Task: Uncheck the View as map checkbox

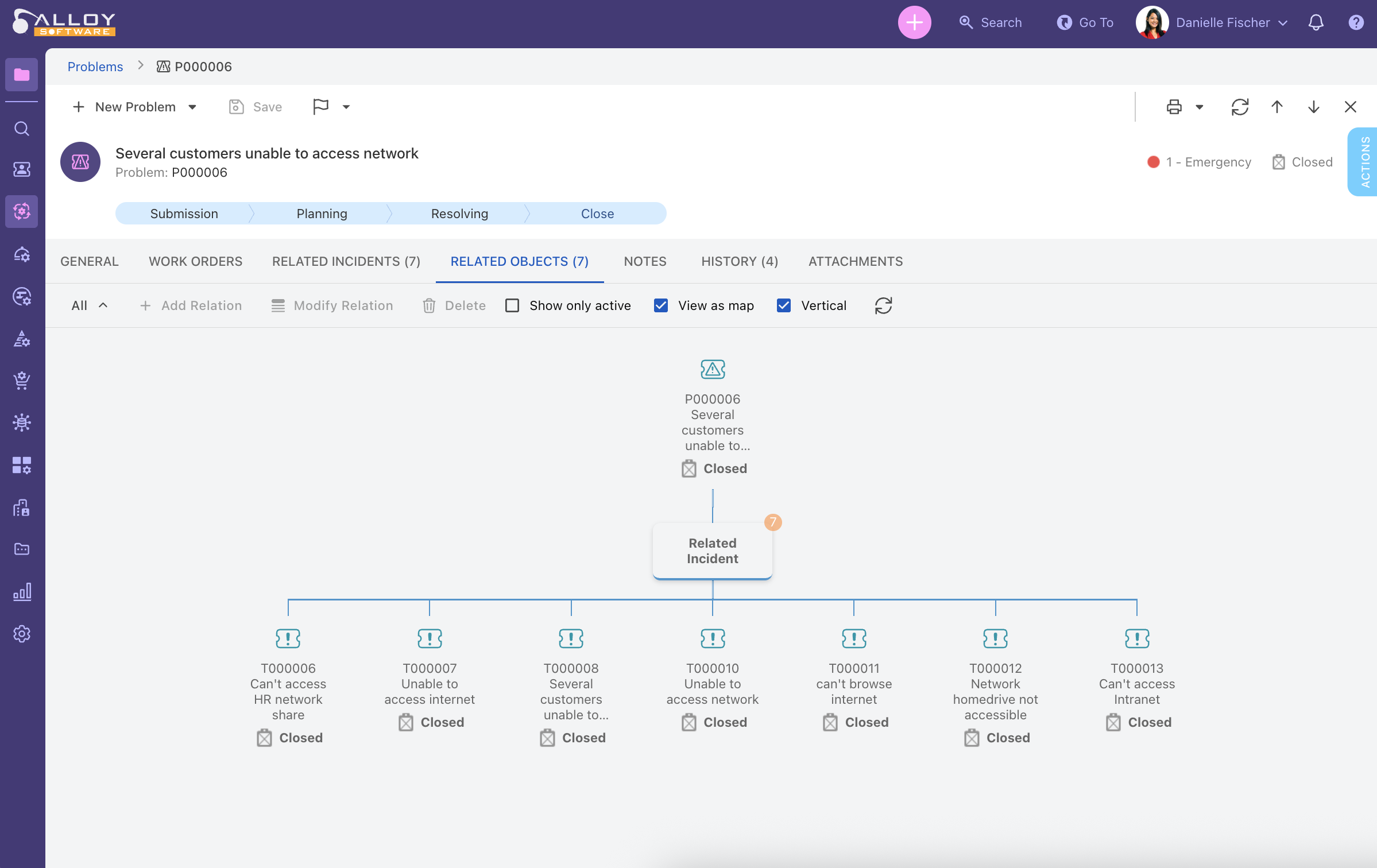Action: [661, 305]
